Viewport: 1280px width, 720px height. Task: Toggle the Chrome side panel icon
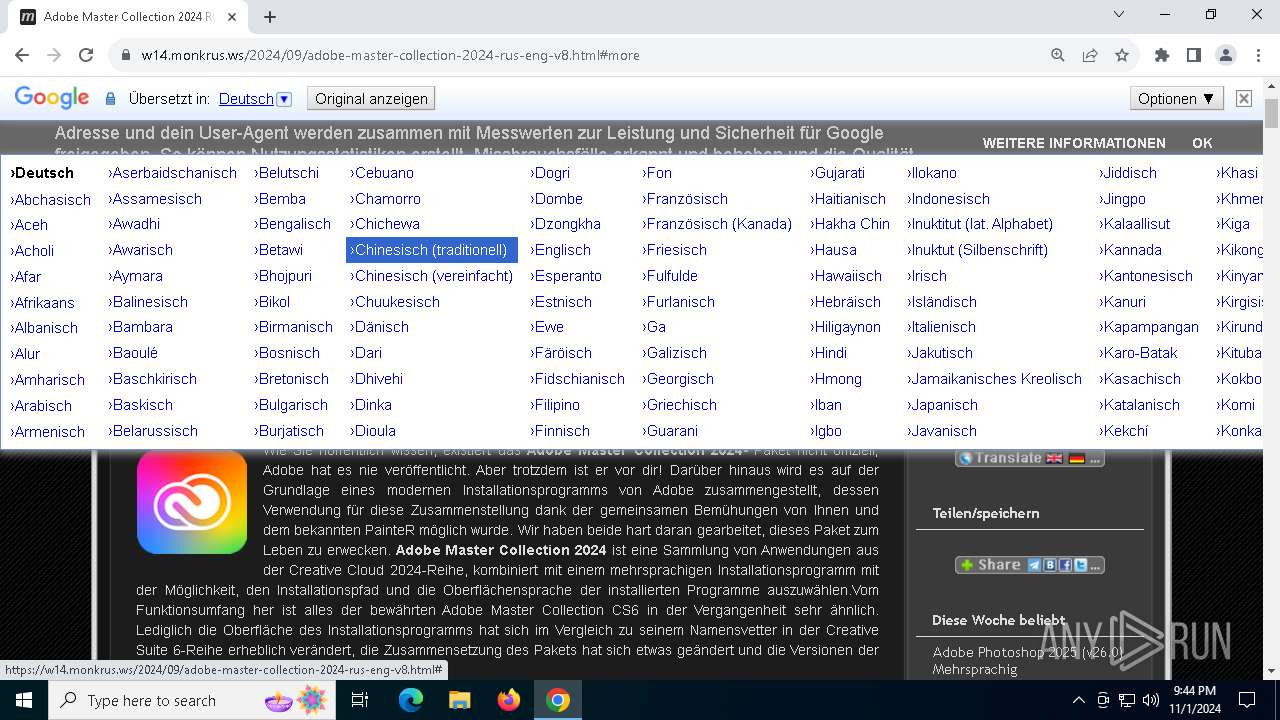(1194, 55)
